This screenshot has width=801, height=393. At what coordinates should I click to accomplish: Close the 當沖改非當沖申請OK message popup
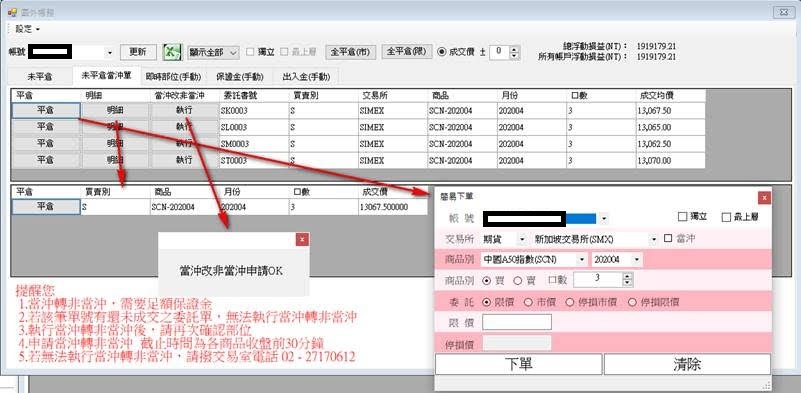pyautogui.click(x=302, y=239)
